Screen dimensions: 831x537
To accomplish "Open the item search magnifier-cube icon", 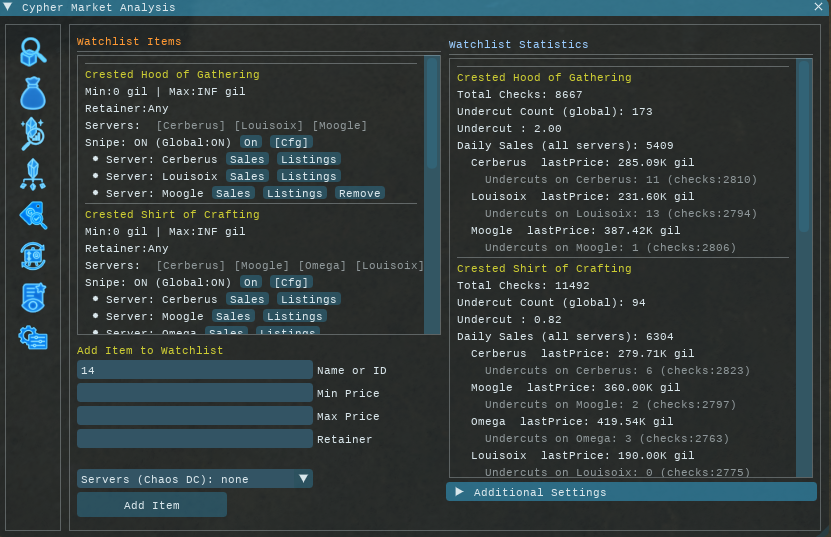I will pos(33,52).
